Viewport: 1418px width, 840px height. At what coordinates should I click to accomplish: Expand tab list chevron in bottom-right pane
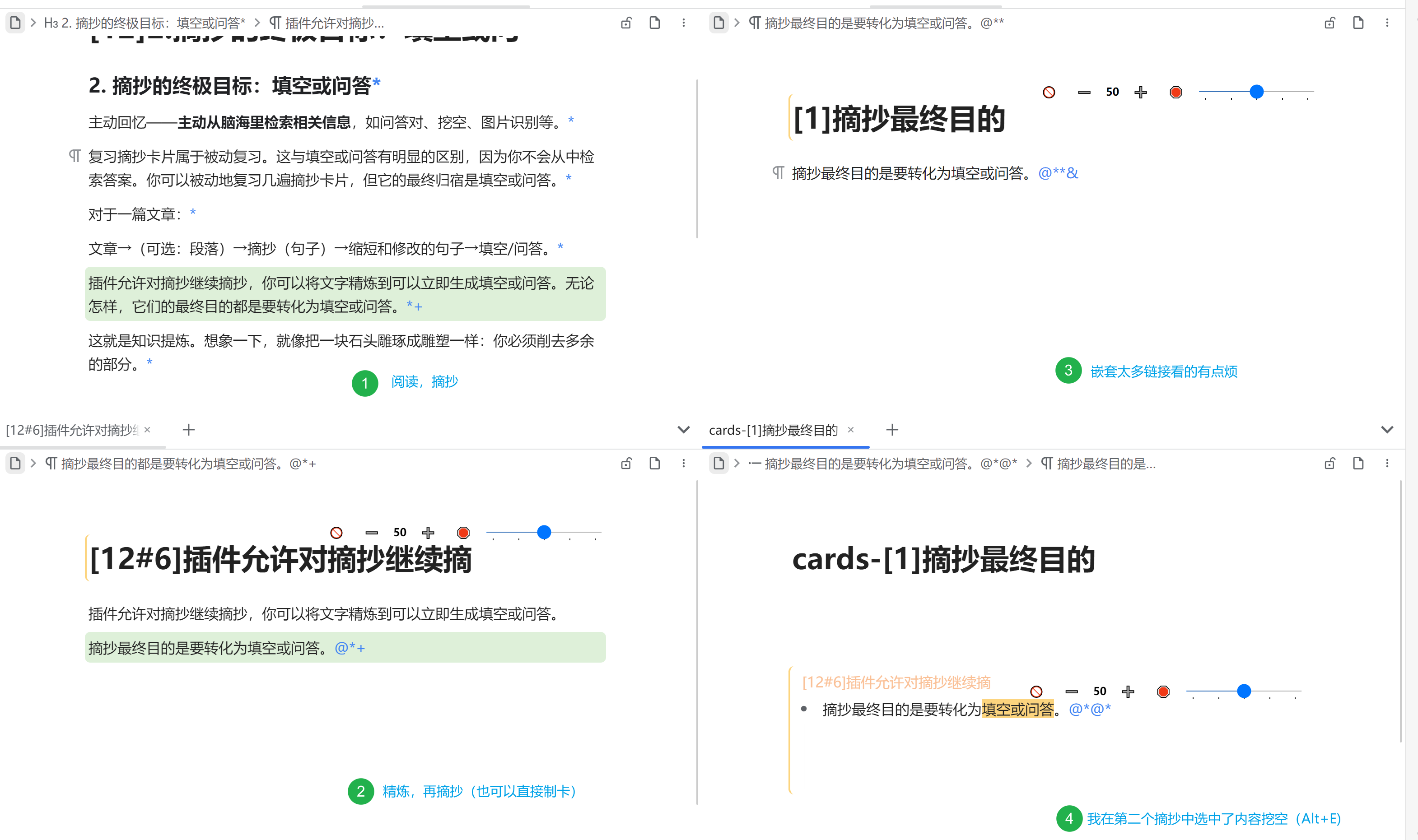click(x=1387, y=430)
